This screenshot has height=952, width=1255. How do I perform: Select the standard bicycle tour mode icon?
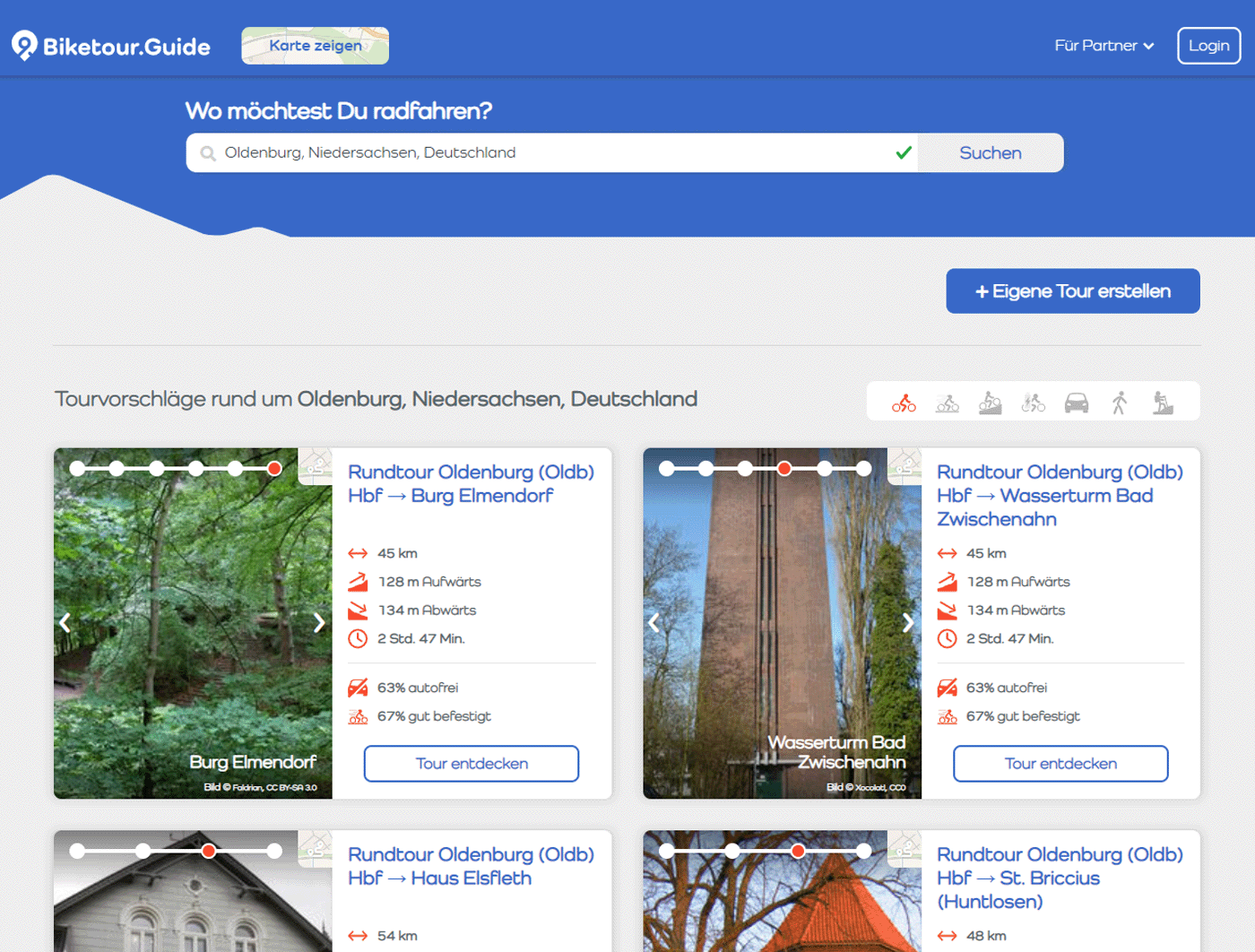click(x=904, y=403)
